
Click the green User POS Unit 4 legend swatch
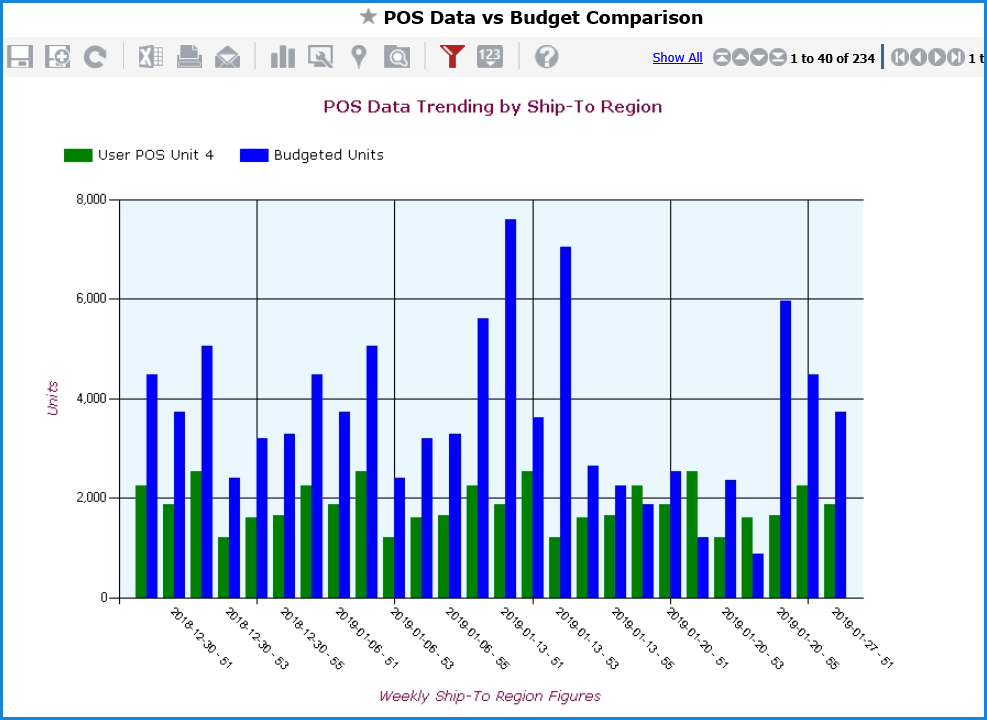(x=78, y=155)
